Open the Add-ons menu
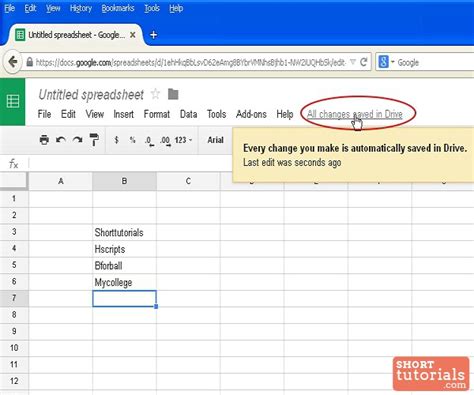Screen dimensions: 474x395 pyautogui.click(x=251, y=114)
